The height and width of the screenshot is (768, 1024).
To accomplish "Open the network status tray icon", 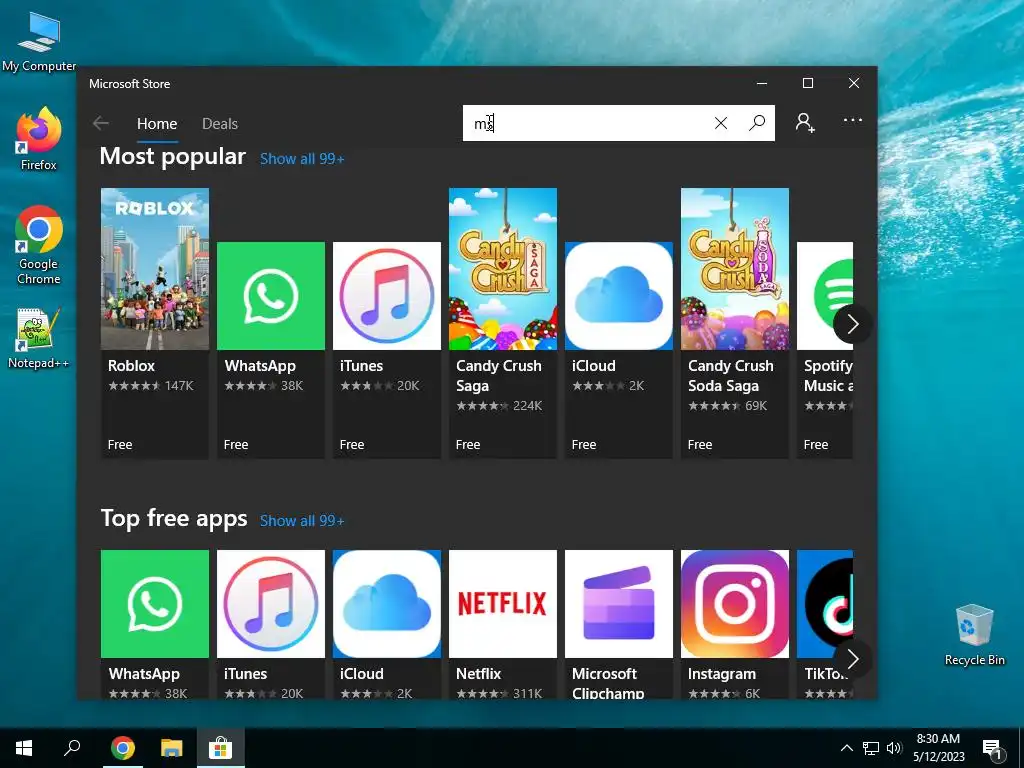I will click(x=871, y=748).
